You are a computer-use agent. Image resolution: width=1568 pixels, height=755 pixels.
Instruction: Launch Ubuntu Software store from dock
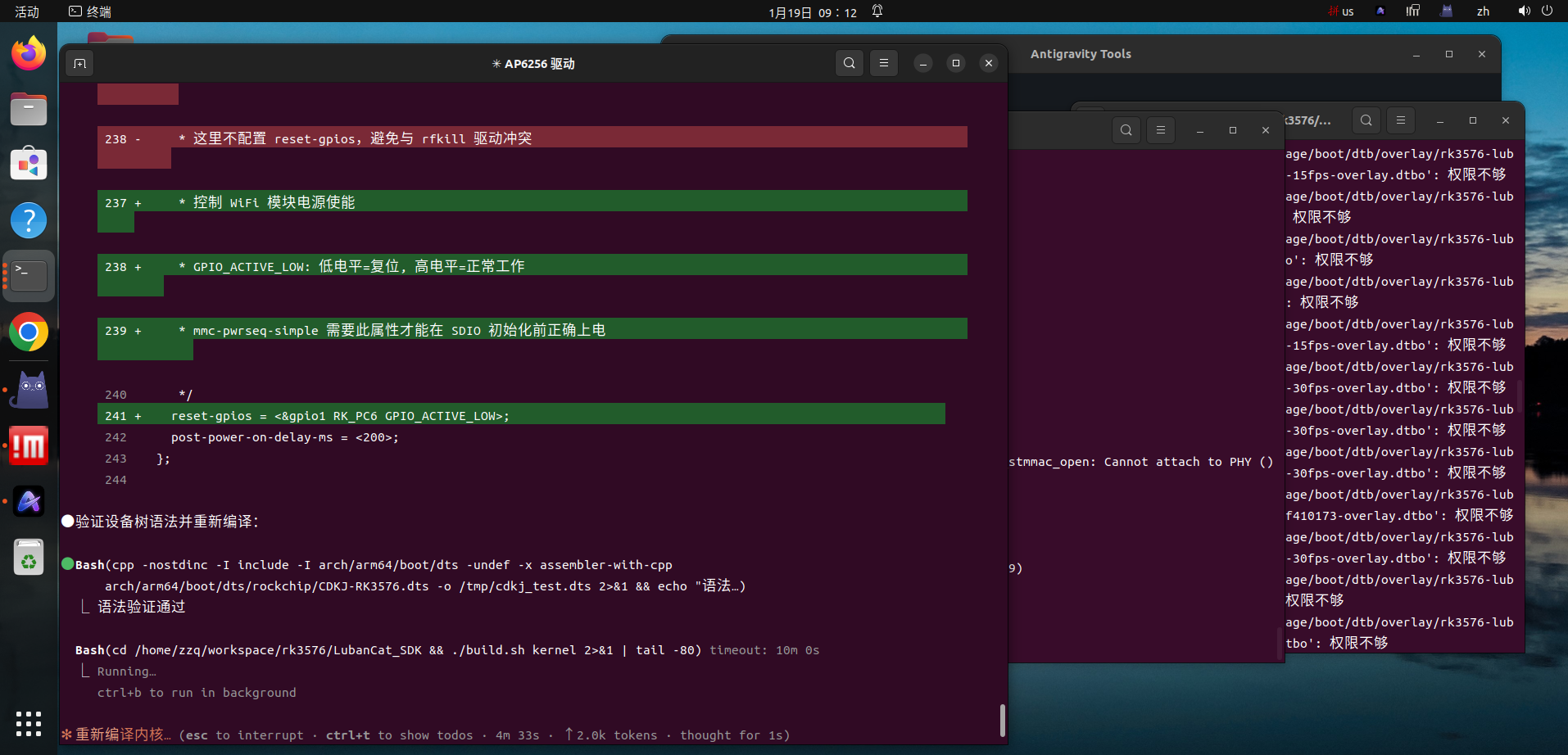tap(29, 165)
